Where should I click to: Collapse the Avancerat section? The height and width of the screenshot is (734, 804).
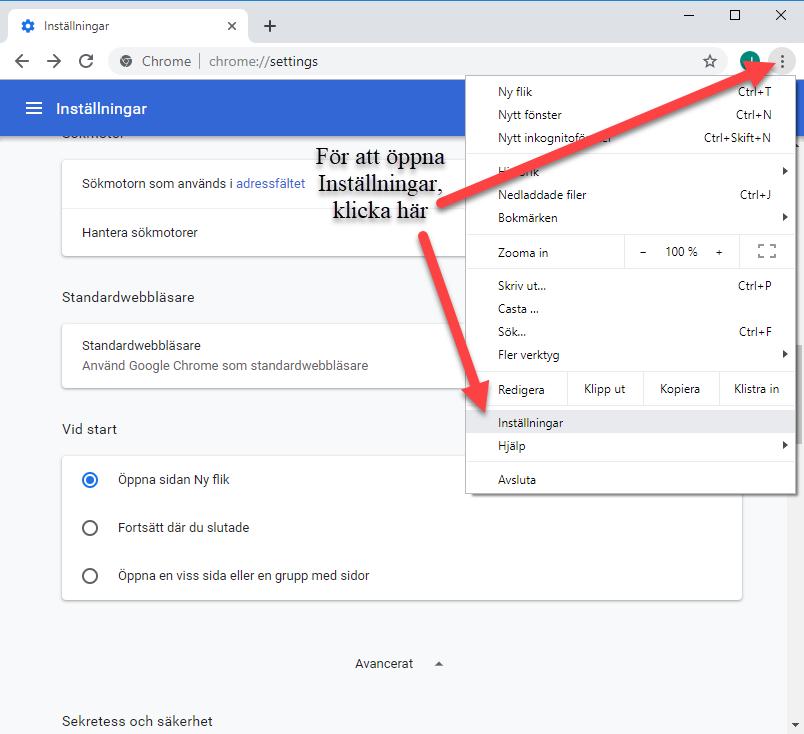(399, 664)
